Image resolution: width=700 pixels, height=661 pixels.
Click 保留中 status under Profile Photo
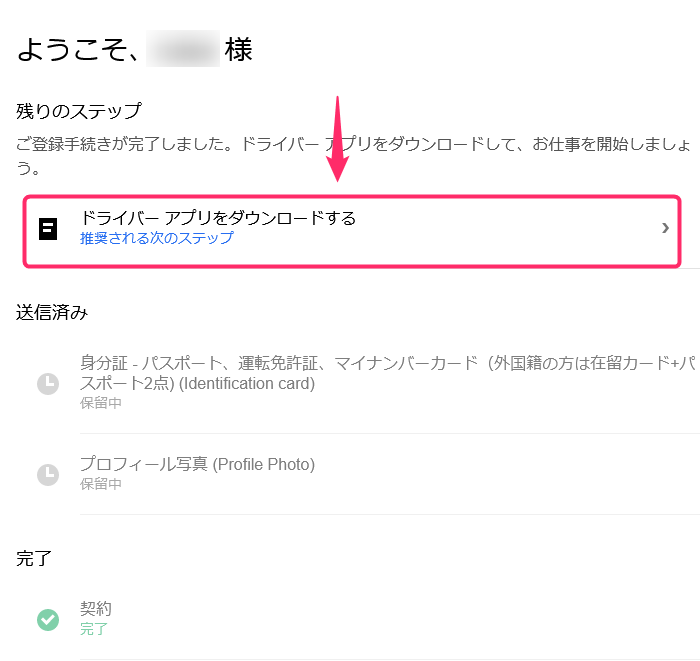(100, 484)
